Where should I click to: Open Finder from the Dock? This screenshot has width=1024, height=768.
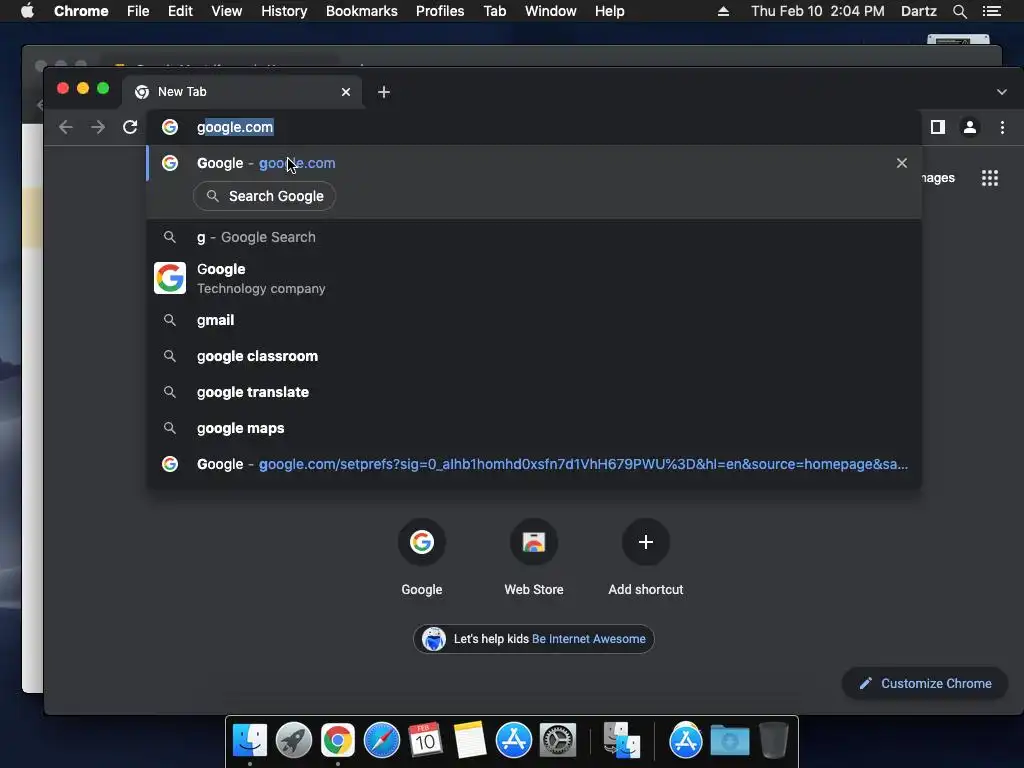point(250,741)
